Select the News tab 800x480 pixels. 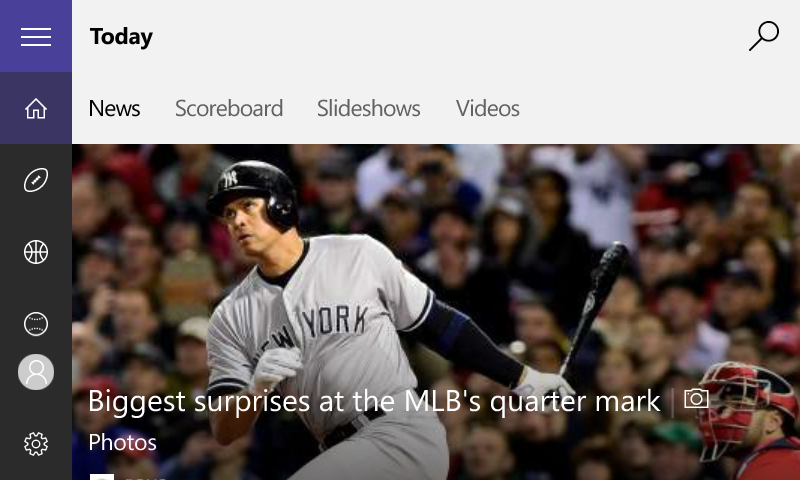tap(114, 108)
